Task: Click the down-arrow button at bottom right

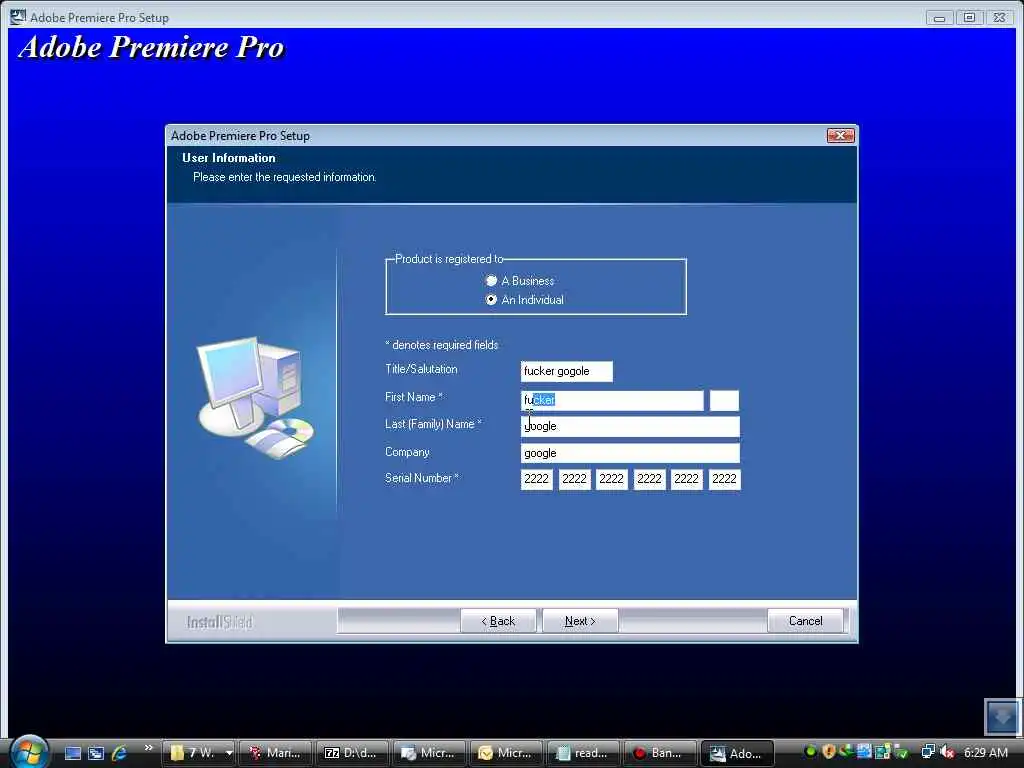Action: pyautogui.click(x=1002, y=716)
